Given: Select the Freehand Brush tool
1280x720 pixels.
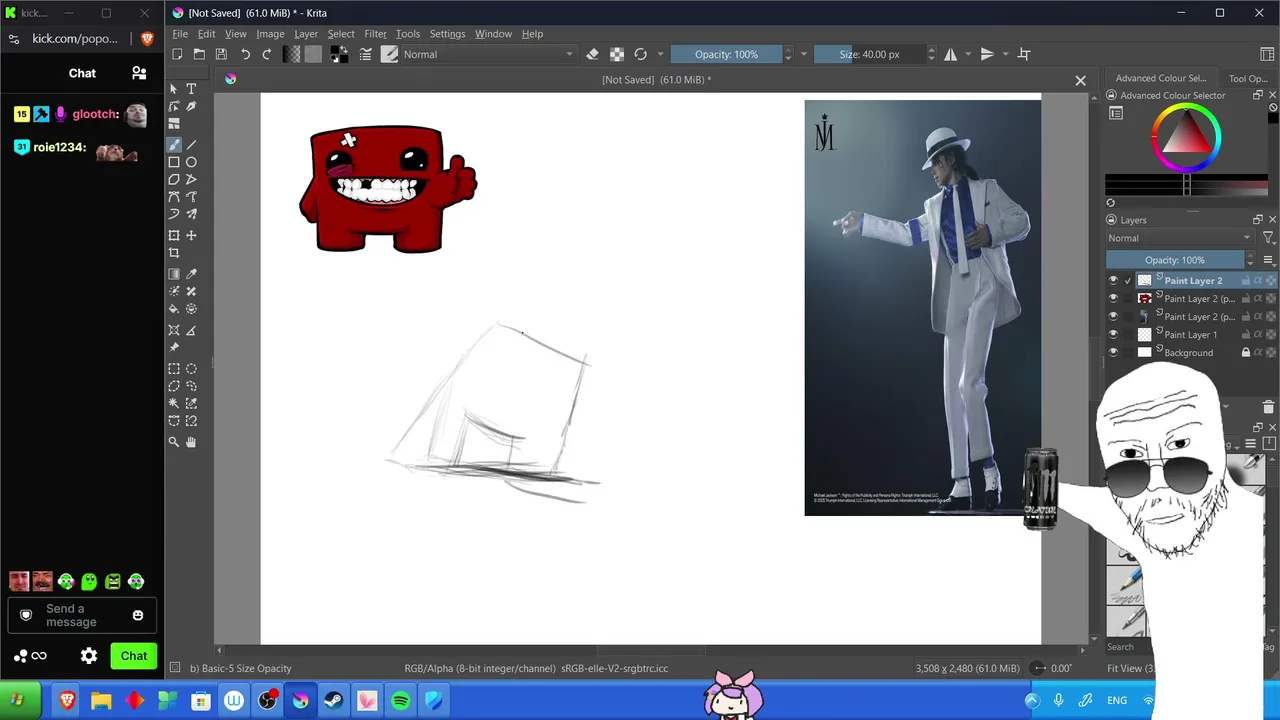Looking at the screenshot, I should coord(174,145).
